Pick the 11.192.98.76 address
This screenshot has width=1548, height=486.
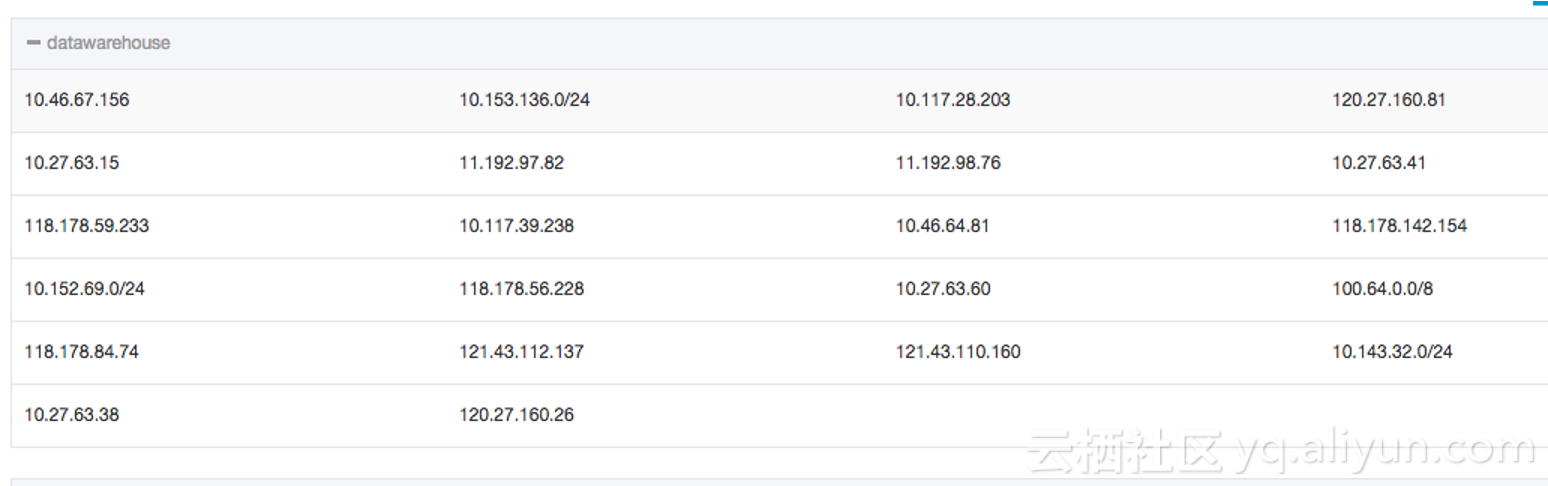coord(947,163)
